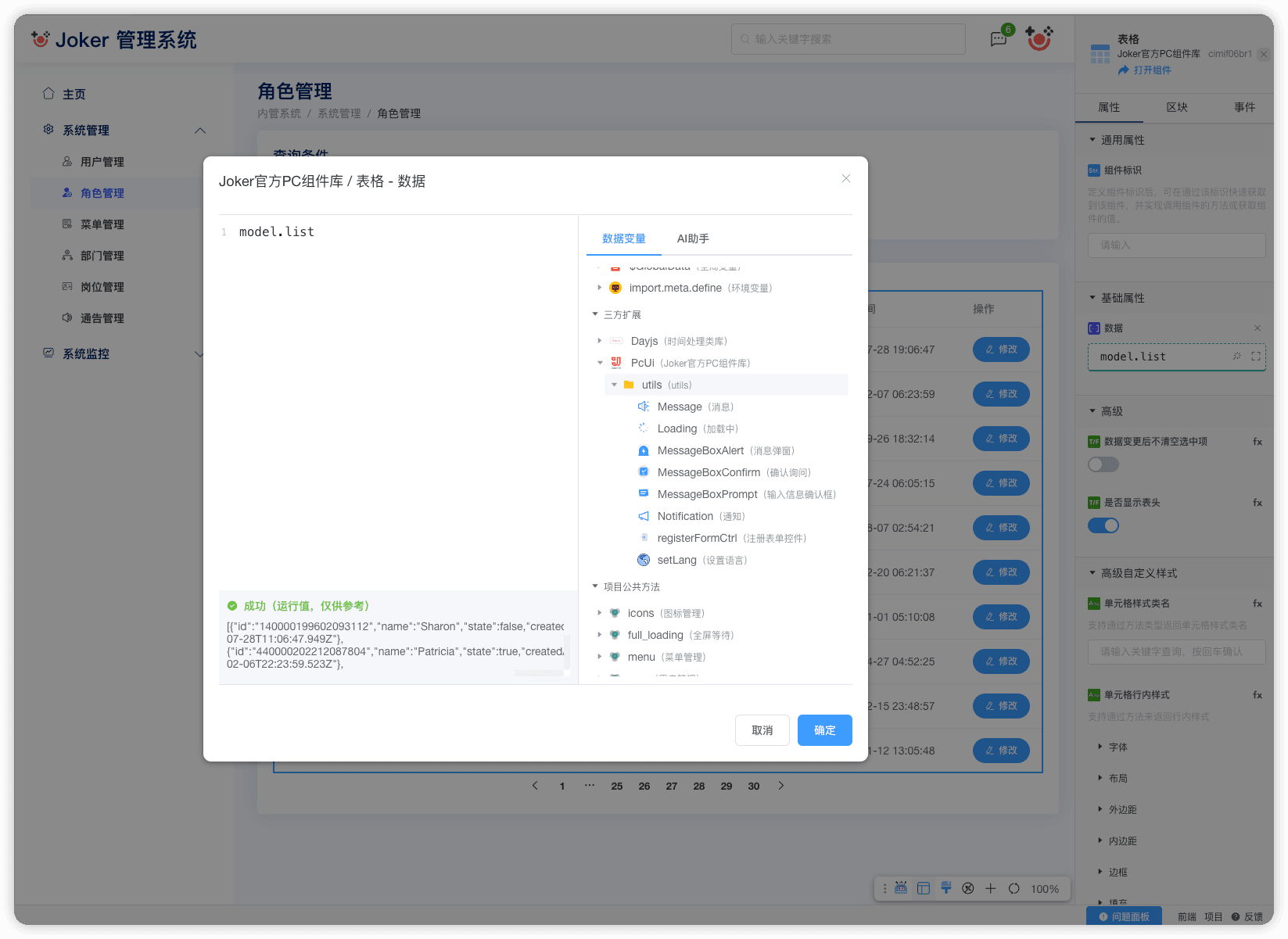Open the 事件 tab in right panel
Viewport: 1288px width, 939px height.
[1245, 107]
